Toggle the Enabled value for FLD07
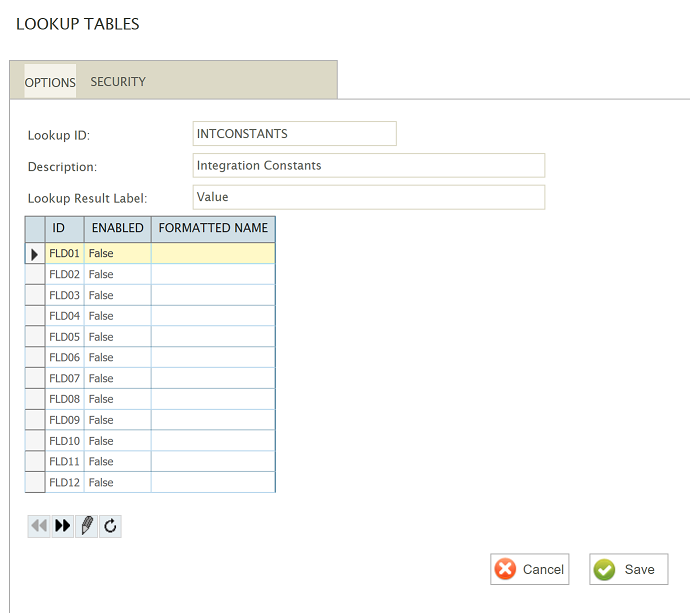 click(x=117, y=378)
